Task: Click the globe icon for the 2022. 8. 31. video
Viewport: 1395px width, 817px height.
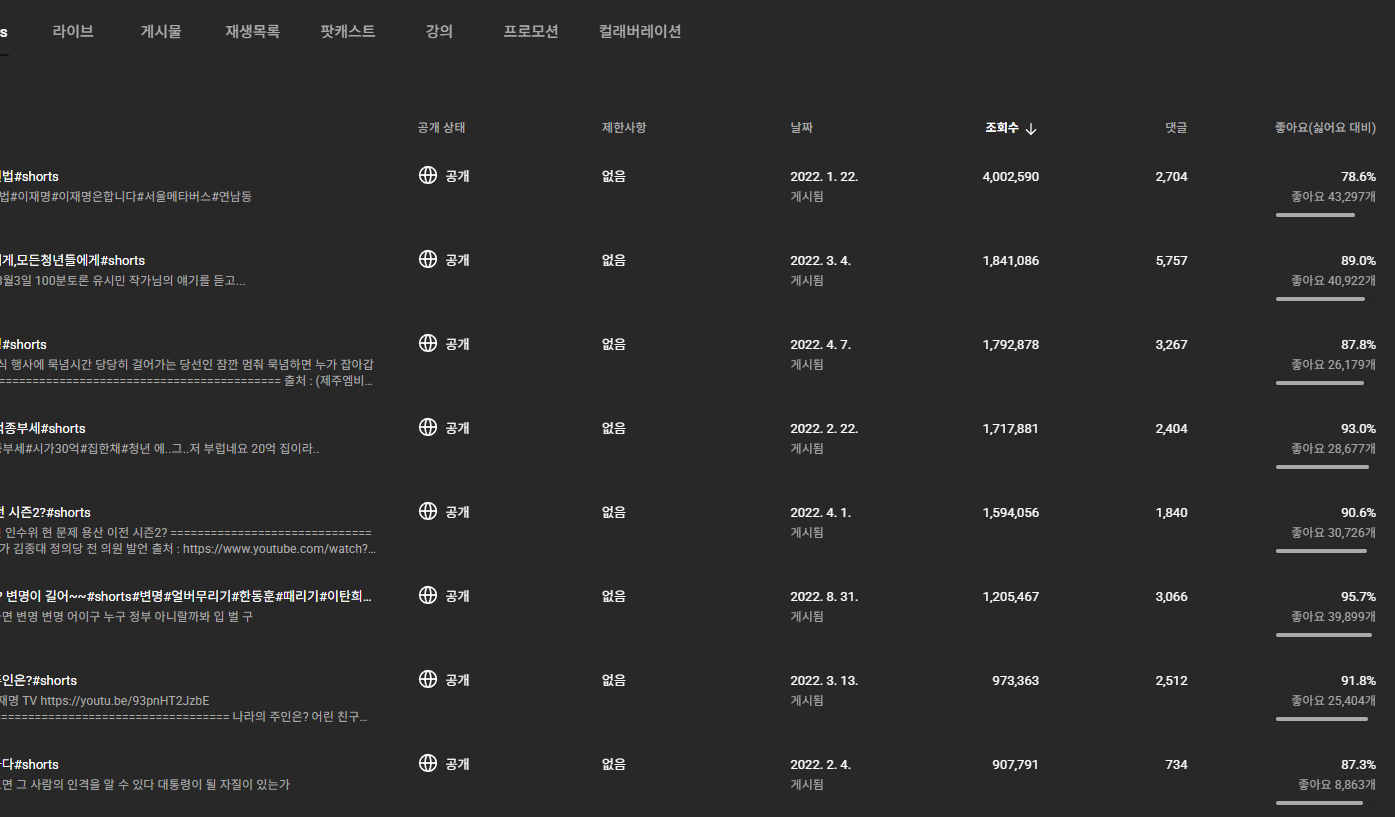Action: point(428,596)
